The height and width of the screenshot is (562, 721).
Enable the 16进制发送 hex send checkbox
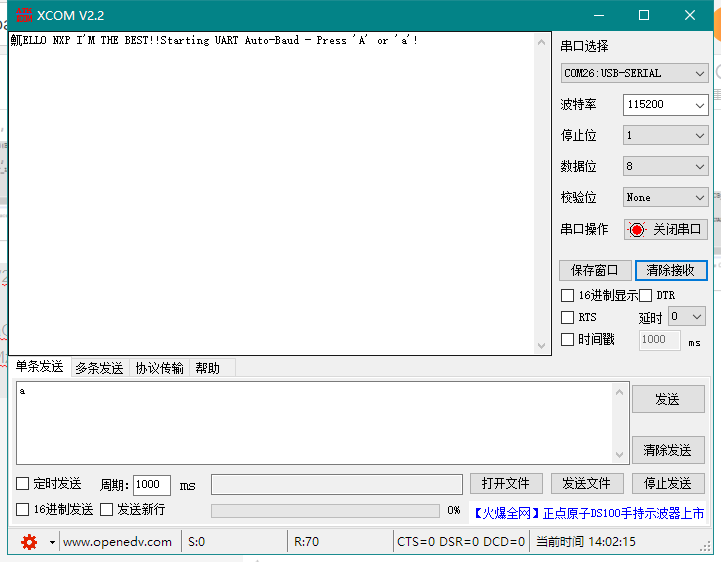pos(23,509)
